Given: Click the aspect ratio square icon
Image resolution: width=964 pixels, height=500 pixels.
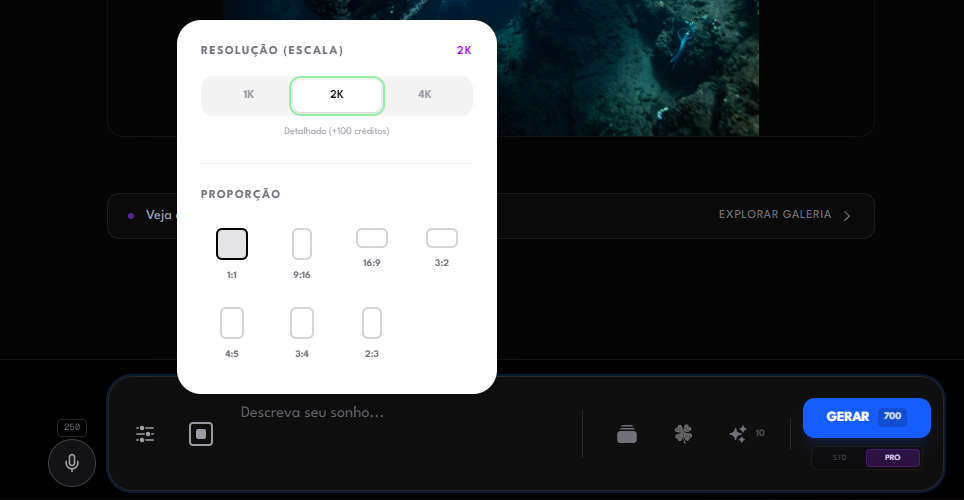Looking at the screenshot, I should click(x=201, y=434).
